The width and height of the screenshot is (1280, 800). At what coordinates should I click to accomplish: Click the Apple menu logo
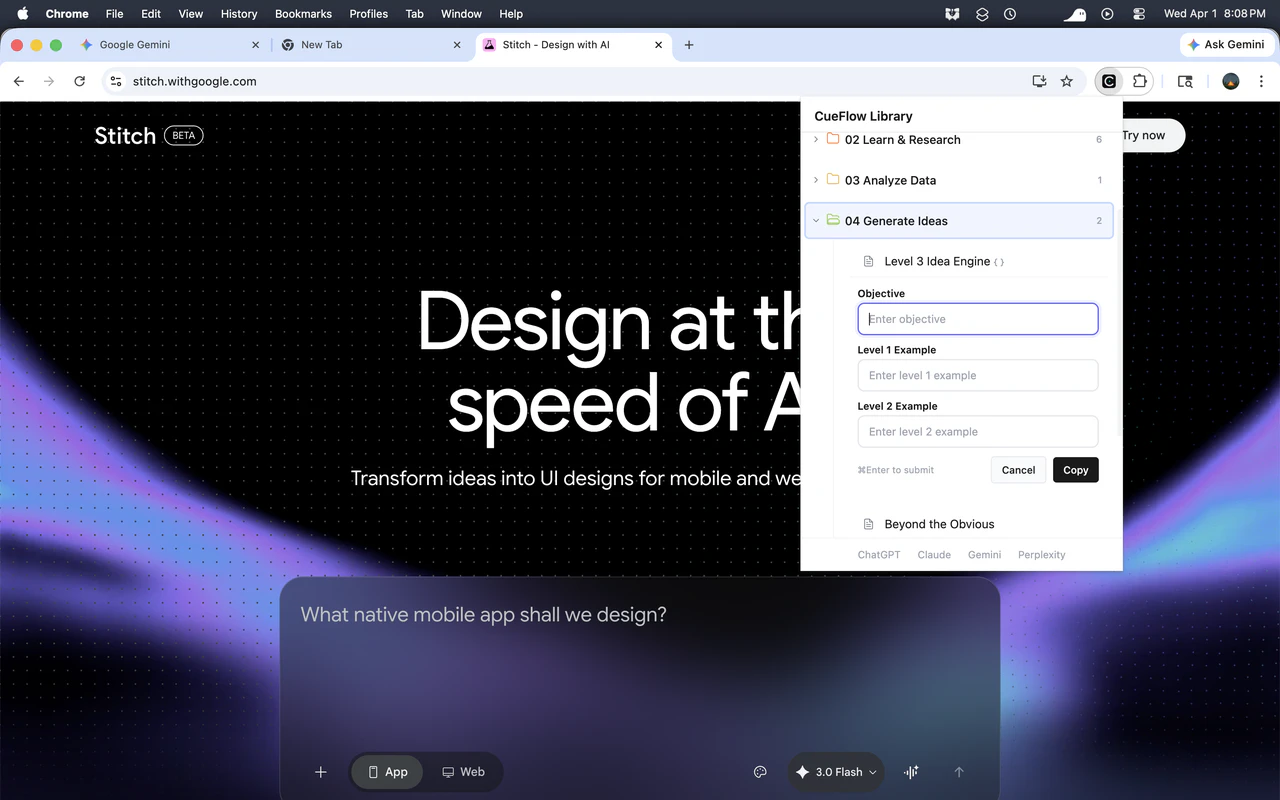pos(23,14)
